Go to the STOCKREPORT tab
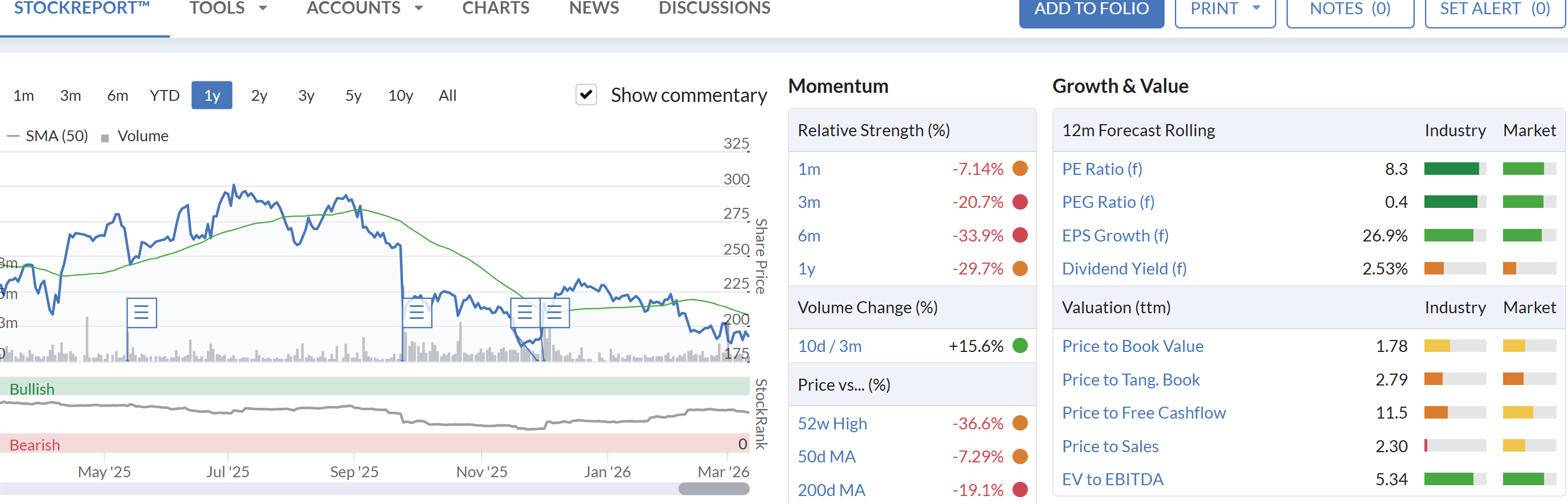This screenshot has height=504, width=1568. pyautogui.click(x=82, y=9)
